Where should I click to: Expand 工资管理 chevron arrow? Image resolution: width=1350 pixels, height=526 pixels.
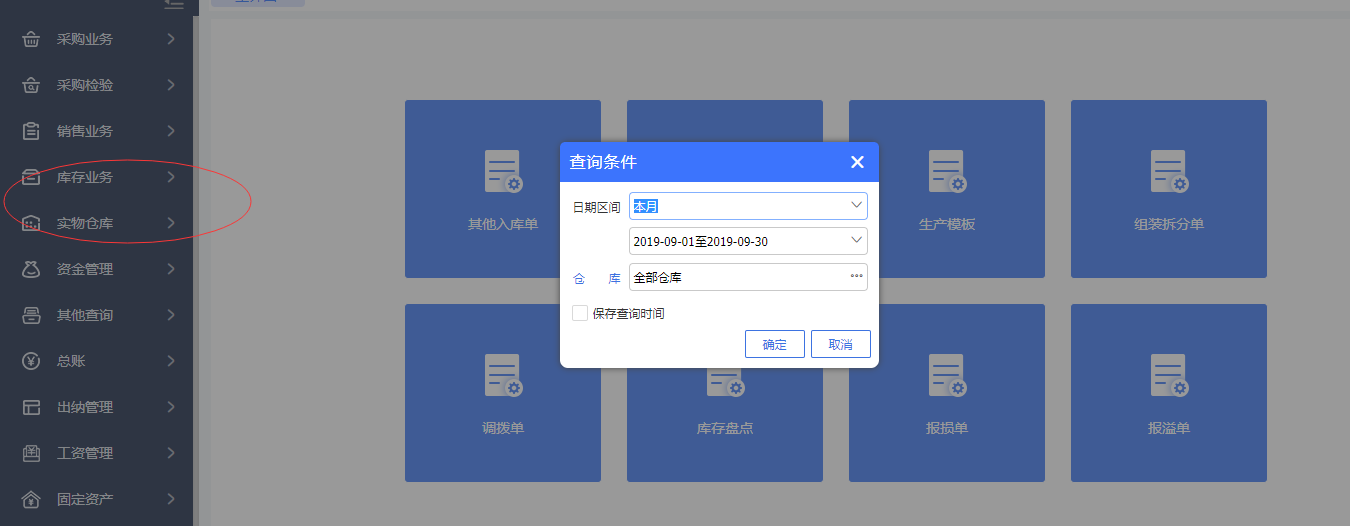[172, 453]
